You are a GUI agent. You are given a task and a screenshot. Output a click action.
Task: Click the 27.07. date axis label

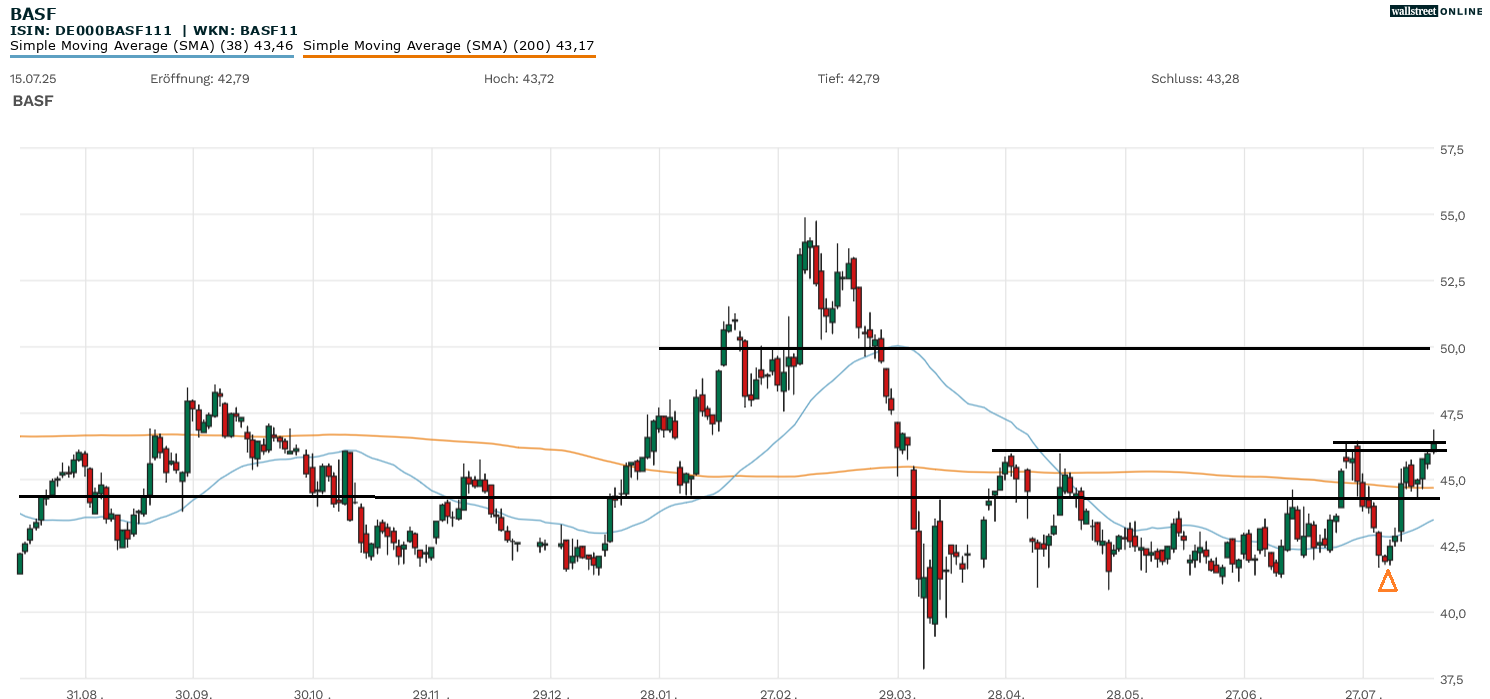click(x=1362, y=692)
